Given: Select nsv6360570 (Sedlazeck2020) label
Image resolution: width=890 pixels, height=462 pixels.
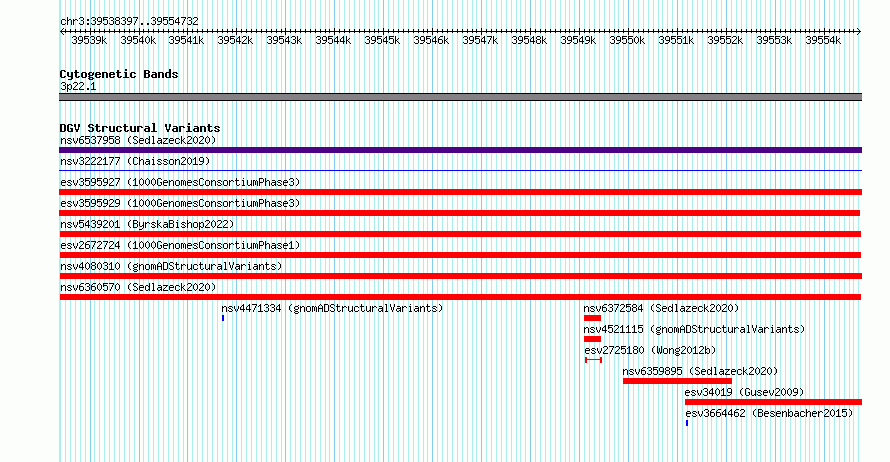Looking at the screenshot, I should (138, 287).
